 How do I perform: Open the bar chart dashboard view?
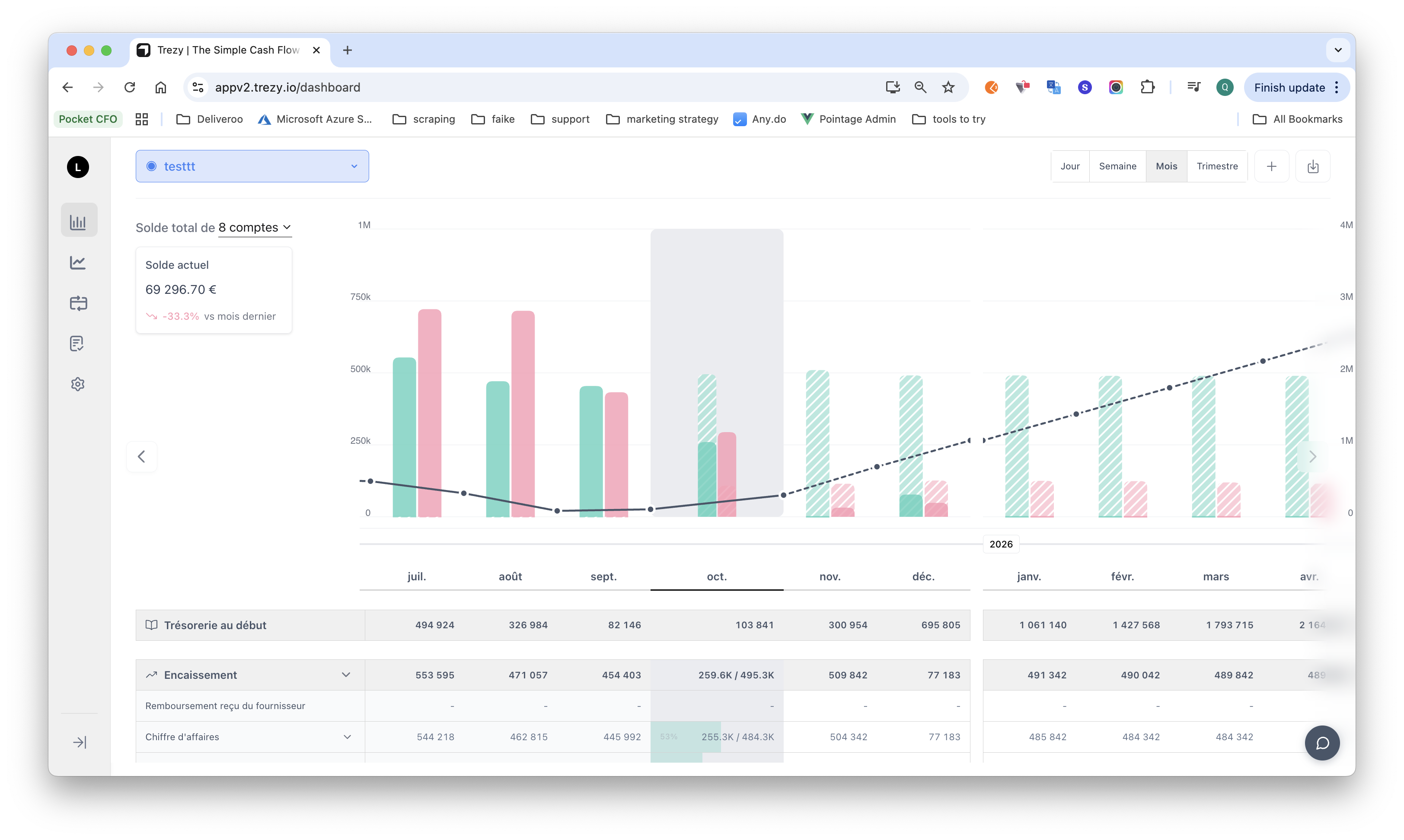[78, 221]
